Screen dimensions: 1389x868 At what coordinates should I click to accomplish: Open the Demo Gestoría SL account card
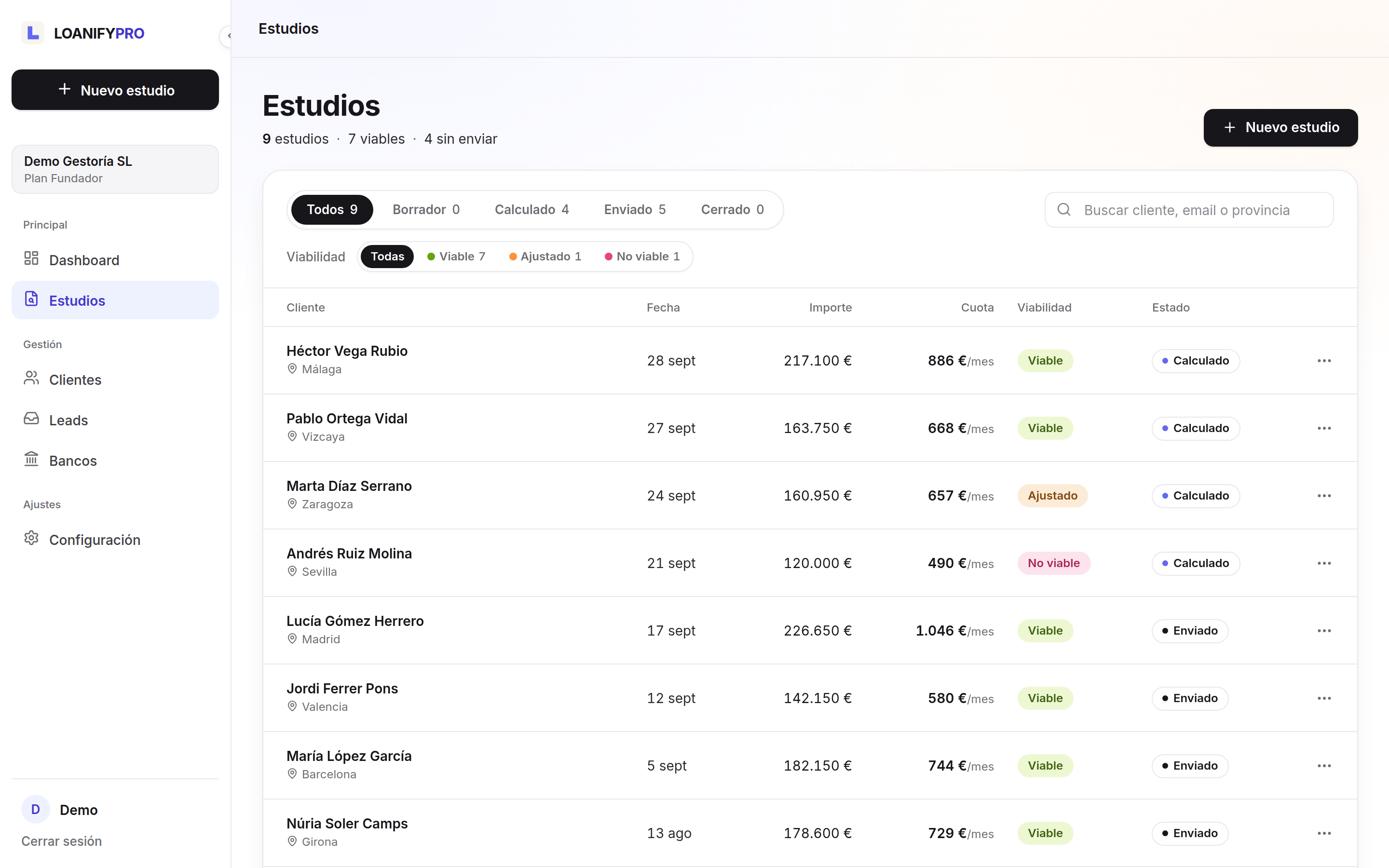coord(115,169)
